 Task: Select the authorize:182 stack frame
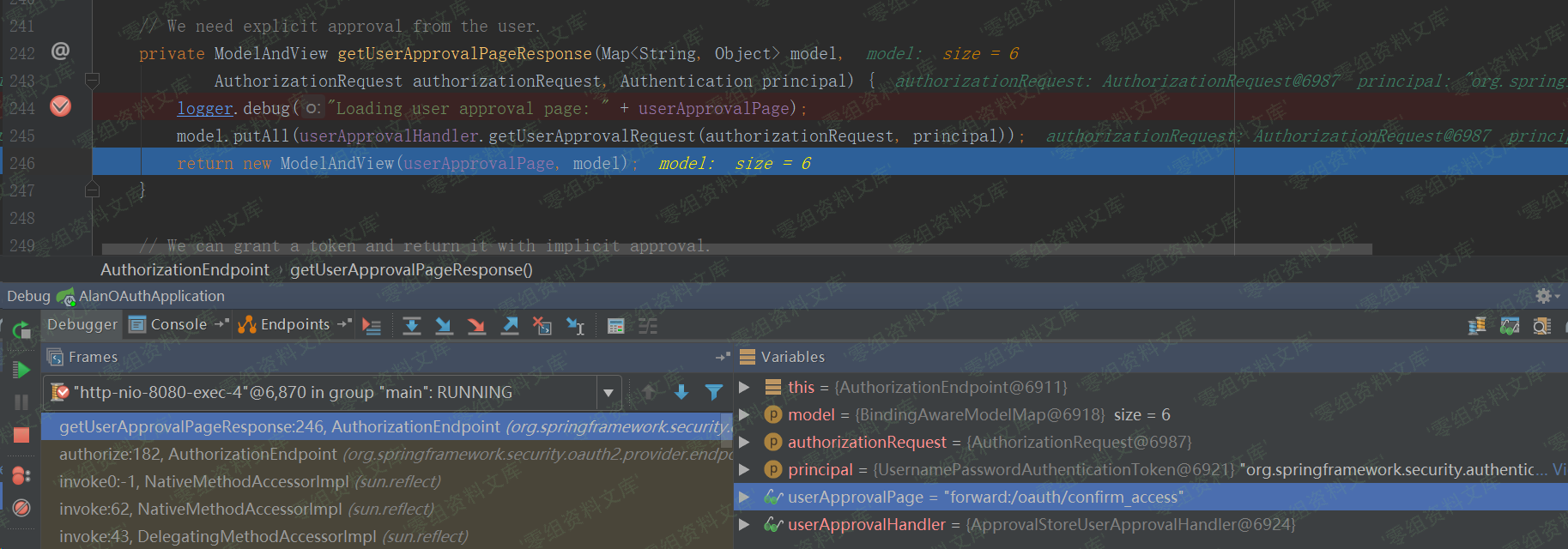tap(197, 454)
